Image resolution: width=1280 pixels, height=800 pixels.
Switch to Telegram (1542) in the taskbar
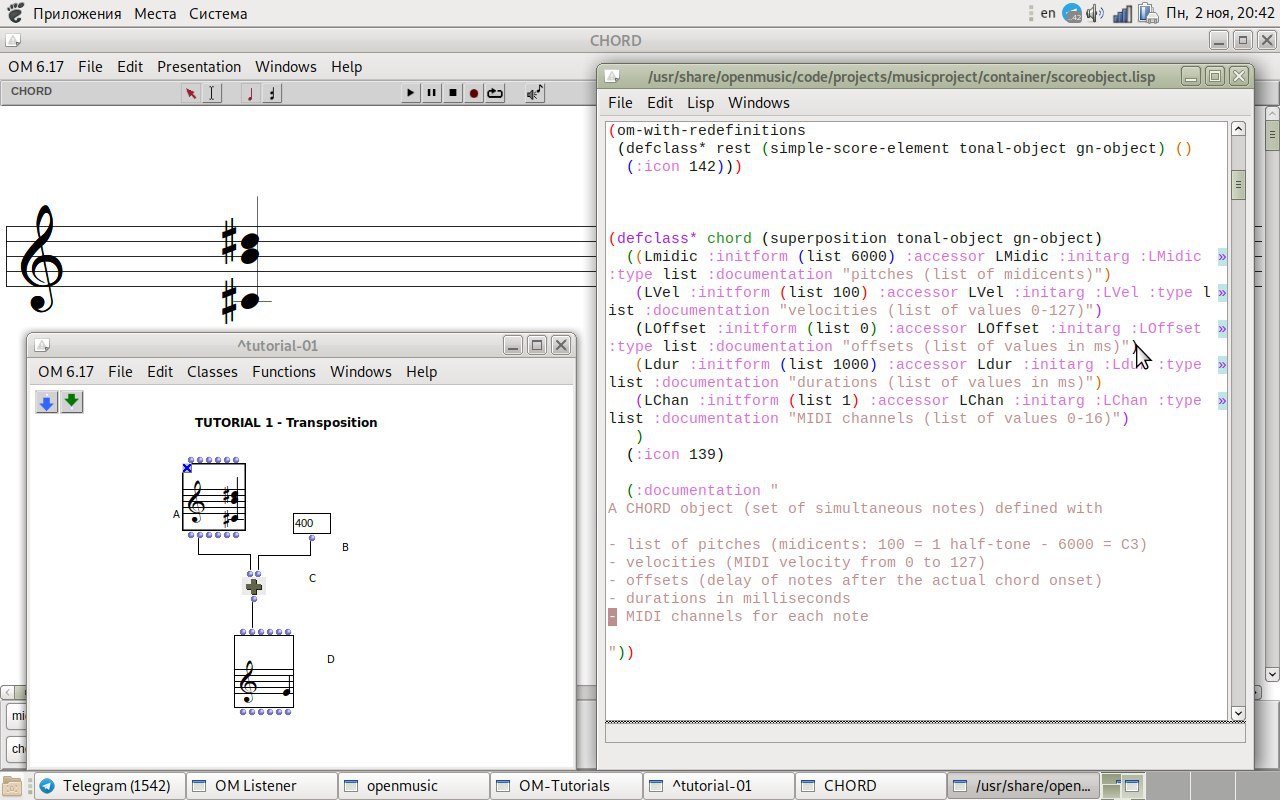tap(108, 786)
